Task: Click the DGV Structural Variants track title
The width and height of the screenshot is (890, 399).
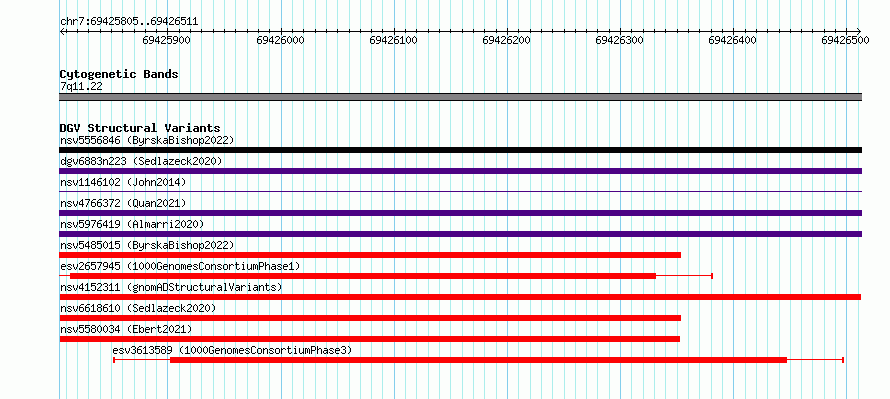Action: click(140, 128)
